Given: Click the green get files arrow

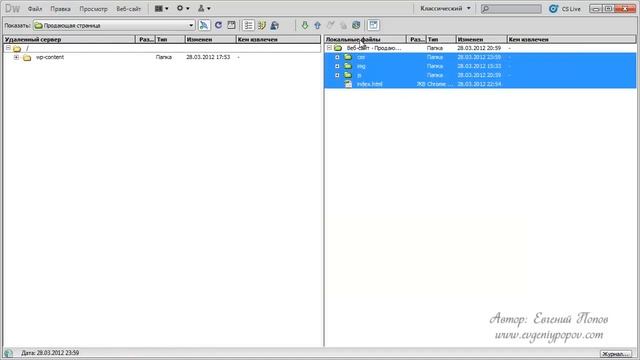Looking at the screenshot, I should pyautogui.click(x=304, y=25).
